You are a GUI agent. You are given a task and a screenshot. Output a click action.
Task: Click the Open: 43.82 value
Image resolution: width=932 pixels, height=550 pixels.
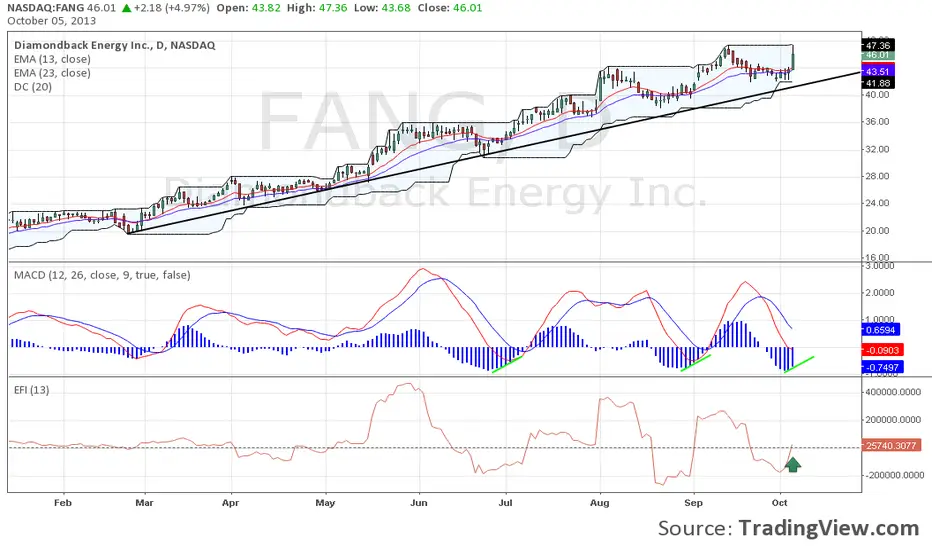point(248,8)
